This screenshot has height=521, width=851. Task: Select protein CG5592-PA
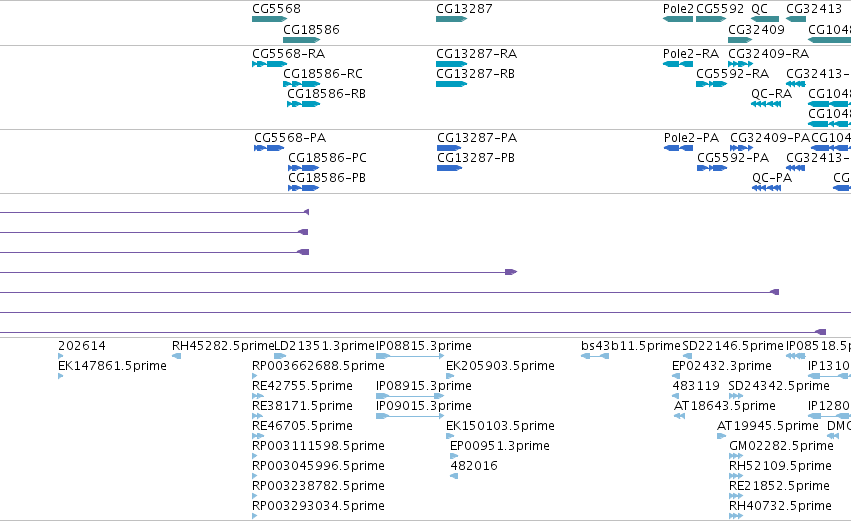point(733,158)
